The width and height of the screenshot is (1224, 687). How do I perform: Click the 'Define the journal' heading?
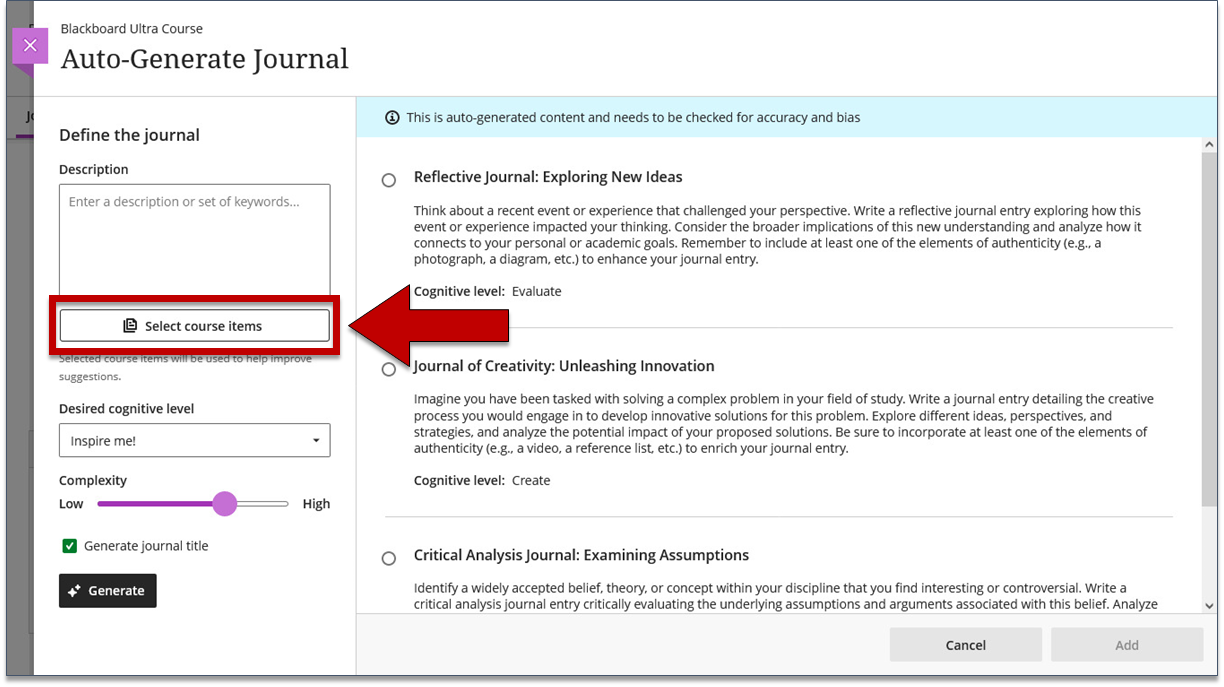tap(129, 135)
